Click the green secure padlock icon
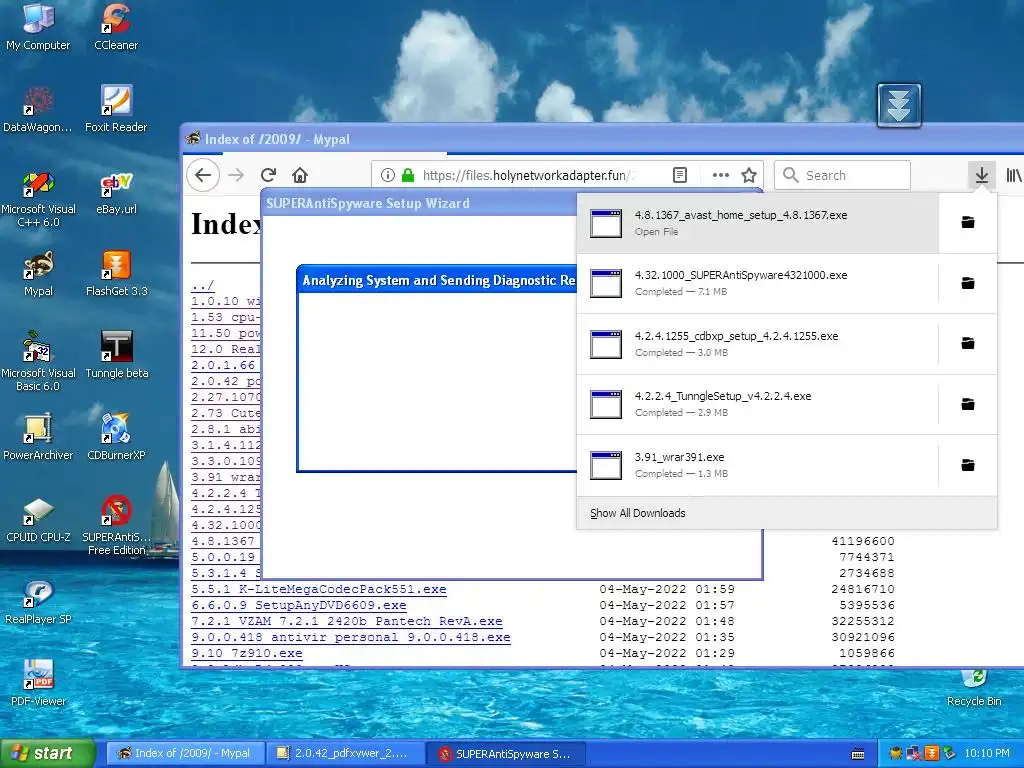This screenshot has height=768, width=1024. [408, 175]
